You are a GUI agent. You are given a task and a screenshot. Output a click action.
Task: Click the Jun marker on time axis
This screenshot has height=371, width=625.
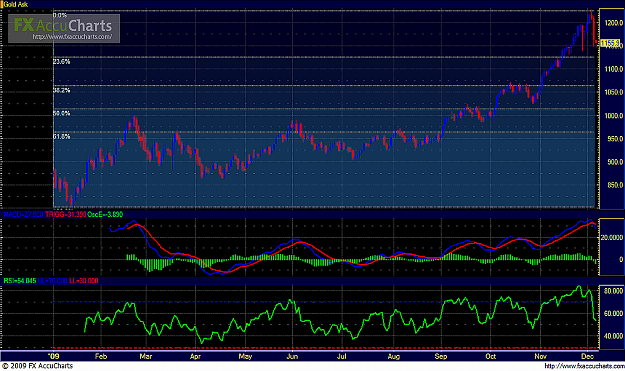(292, 356)
